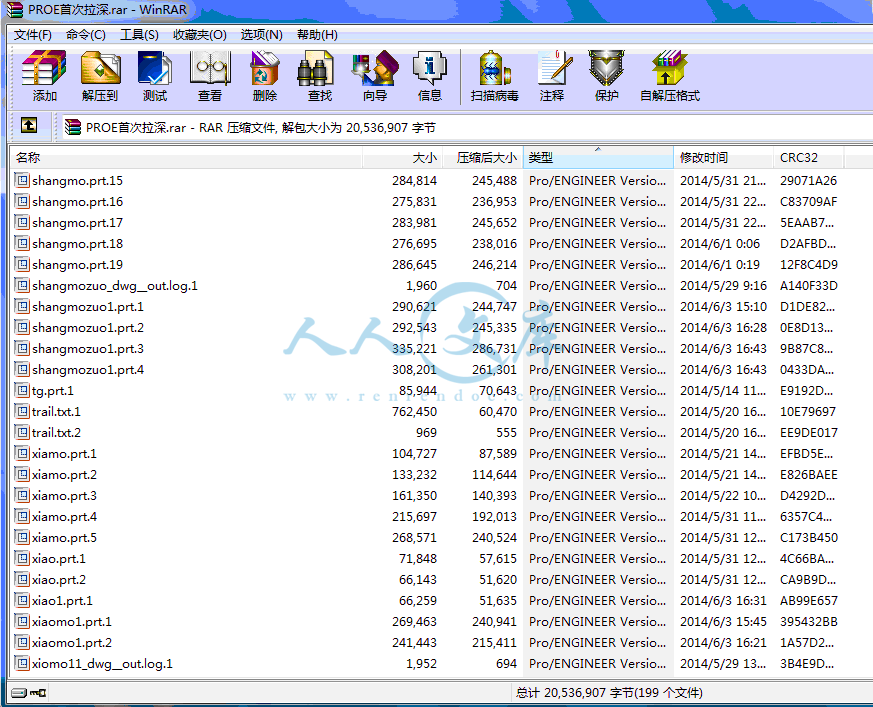Click the WinRAR title bar icon

[14, 9]
